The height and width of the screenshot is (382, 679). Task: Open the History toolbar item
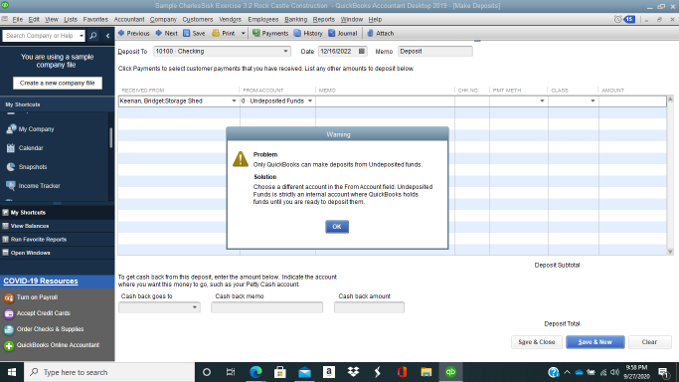[308, 33]
